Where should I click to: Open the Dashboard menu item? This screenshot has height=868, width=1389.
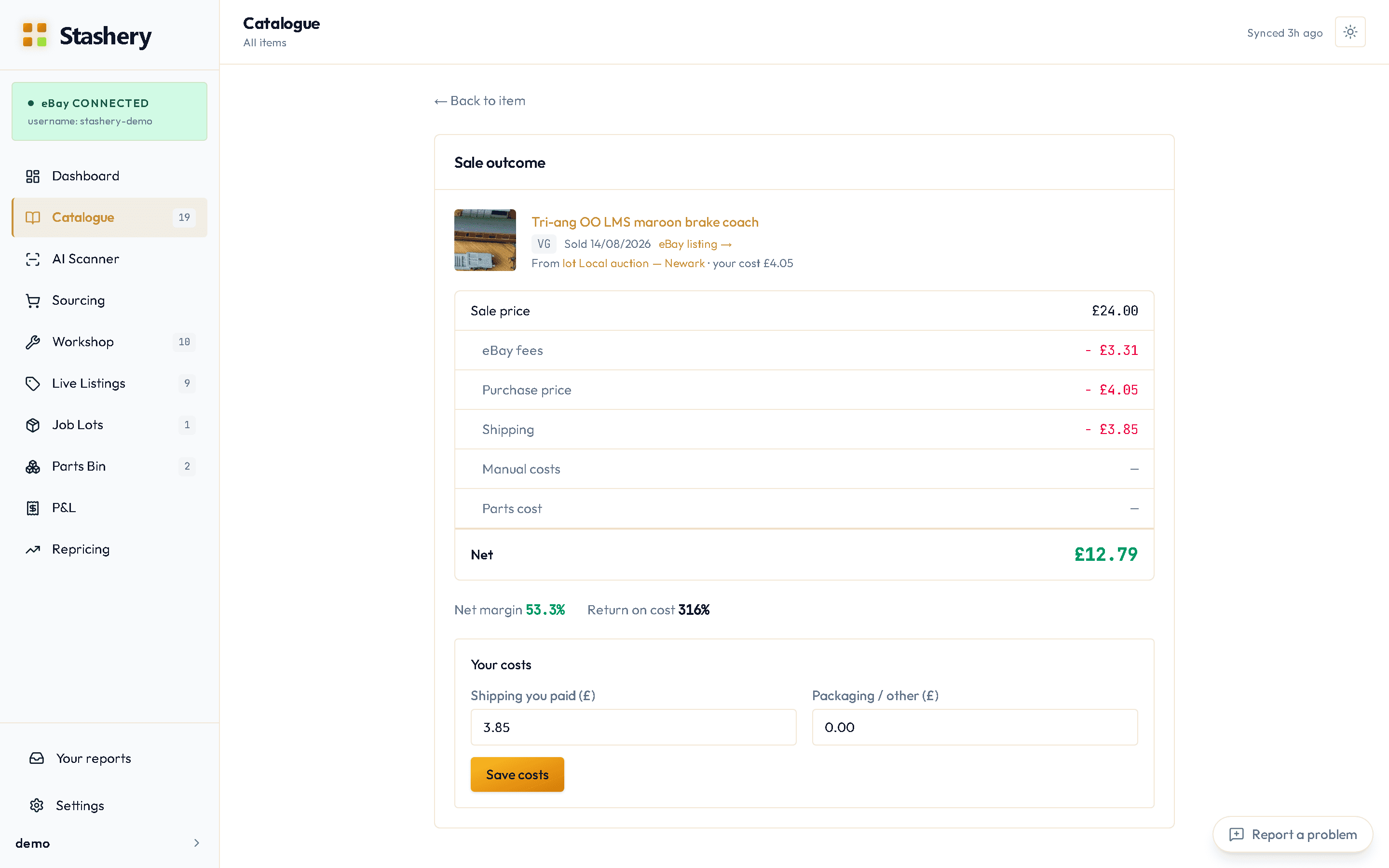(109, 176)
